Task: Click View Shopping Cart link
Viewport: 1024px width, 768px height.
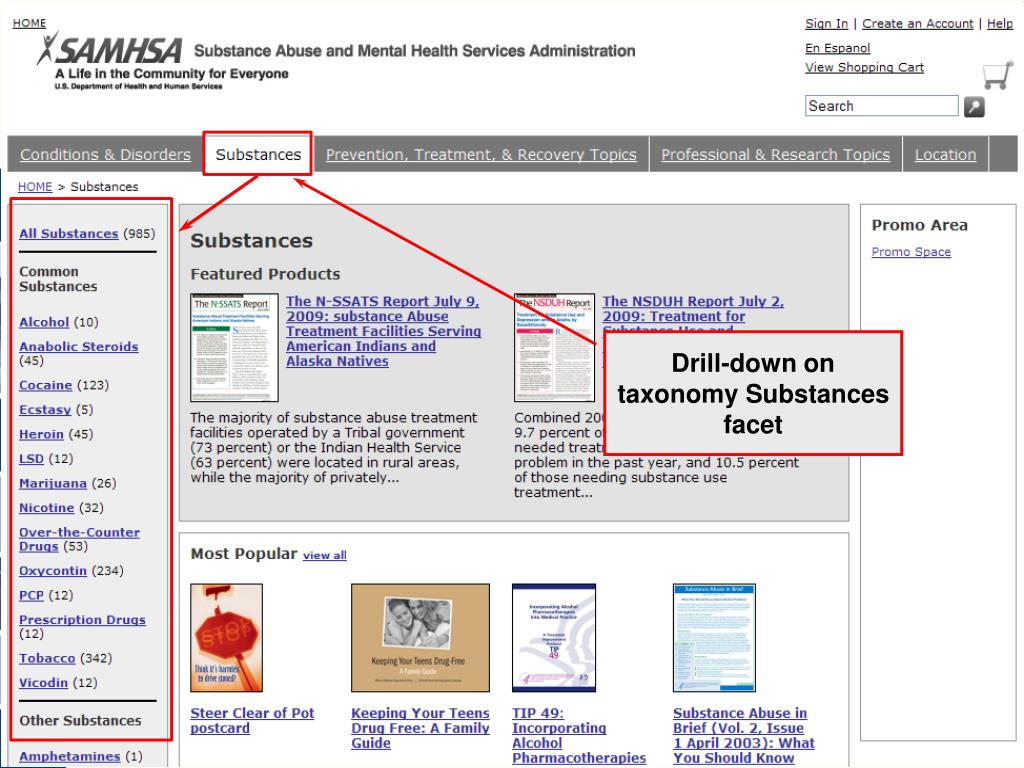Action: pyautogui.click(x=864, y=67)
